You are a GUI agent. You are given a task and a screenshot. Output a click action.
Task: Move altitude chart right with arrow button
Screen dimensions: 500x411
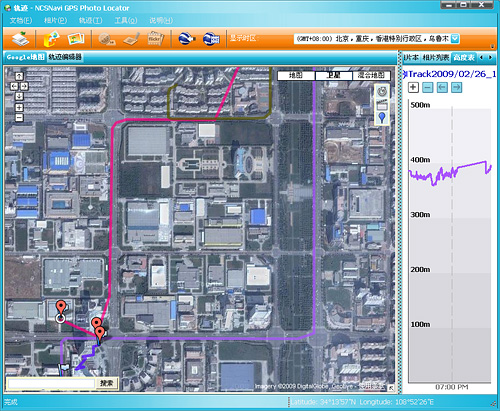[456, 87]
